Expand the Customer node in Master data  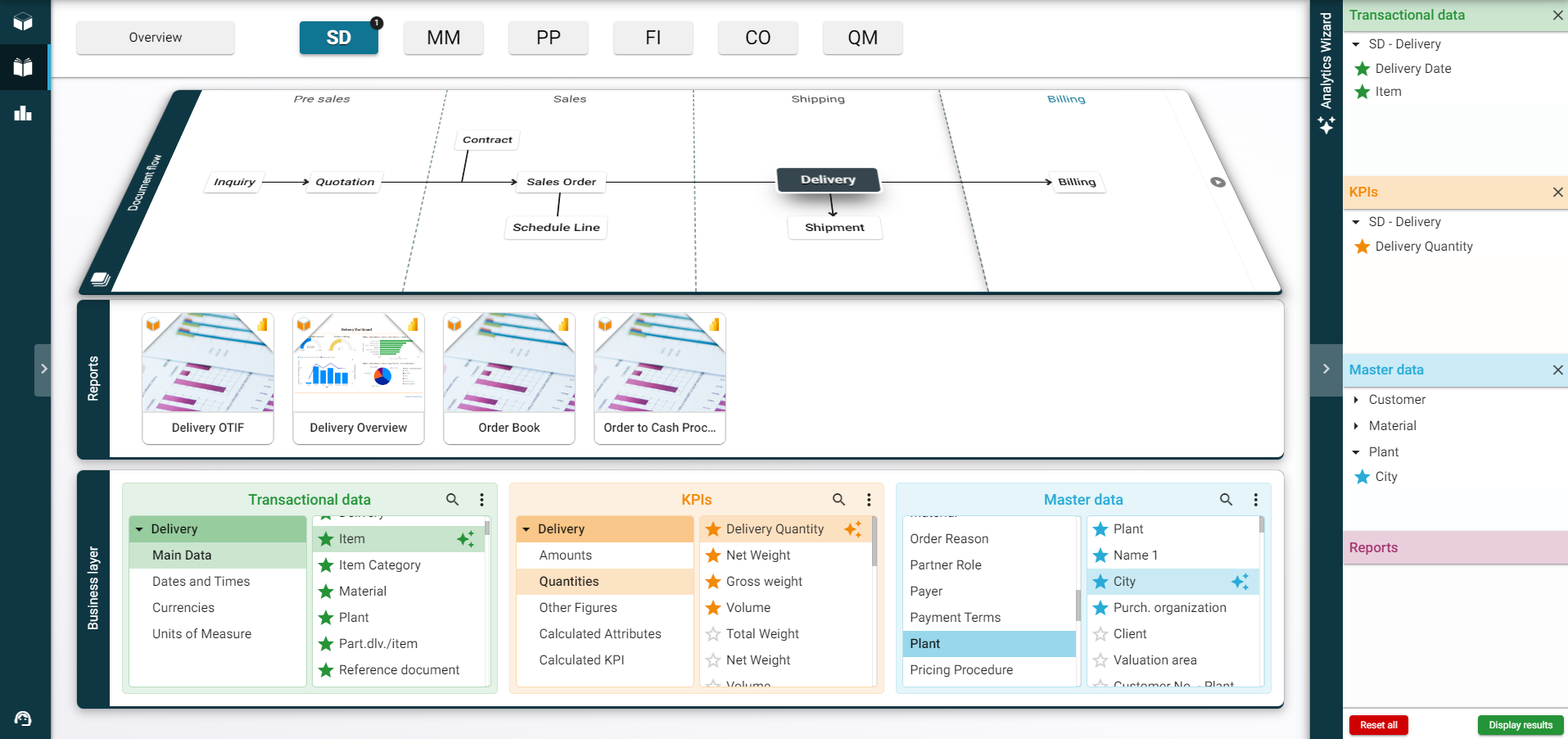(1357, 400)
